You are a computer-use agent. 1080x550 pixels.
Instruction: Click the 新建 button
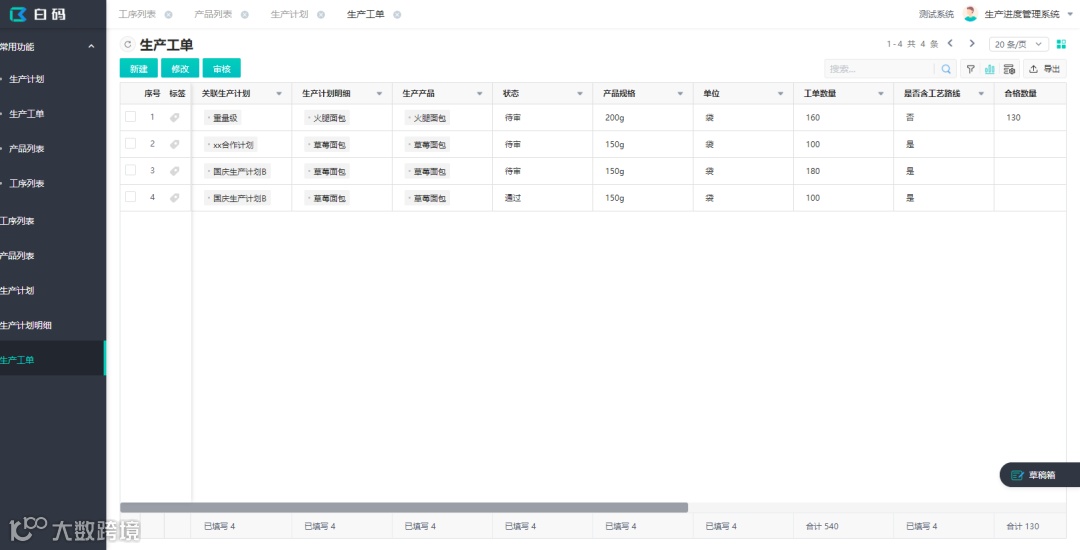138,68
